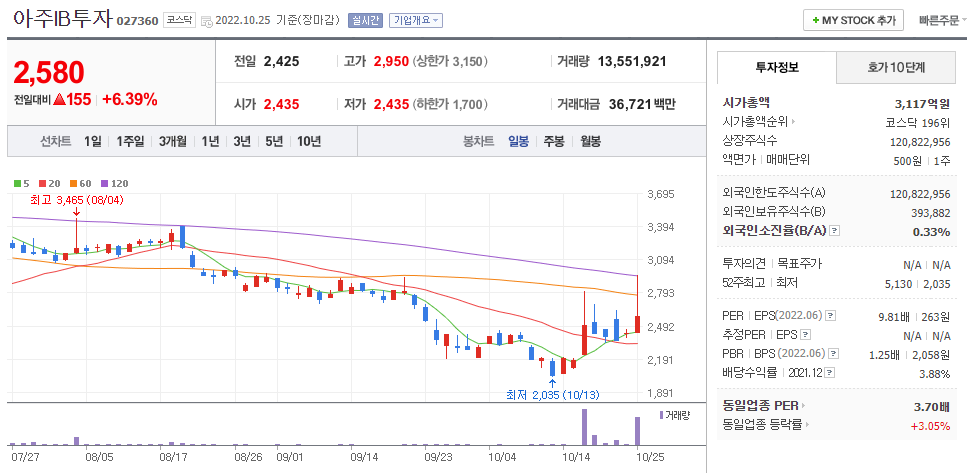Select the 1년 line chart period
Image resolution: width=968 pixels, height=473 pixels.
(x=211, y=141)
